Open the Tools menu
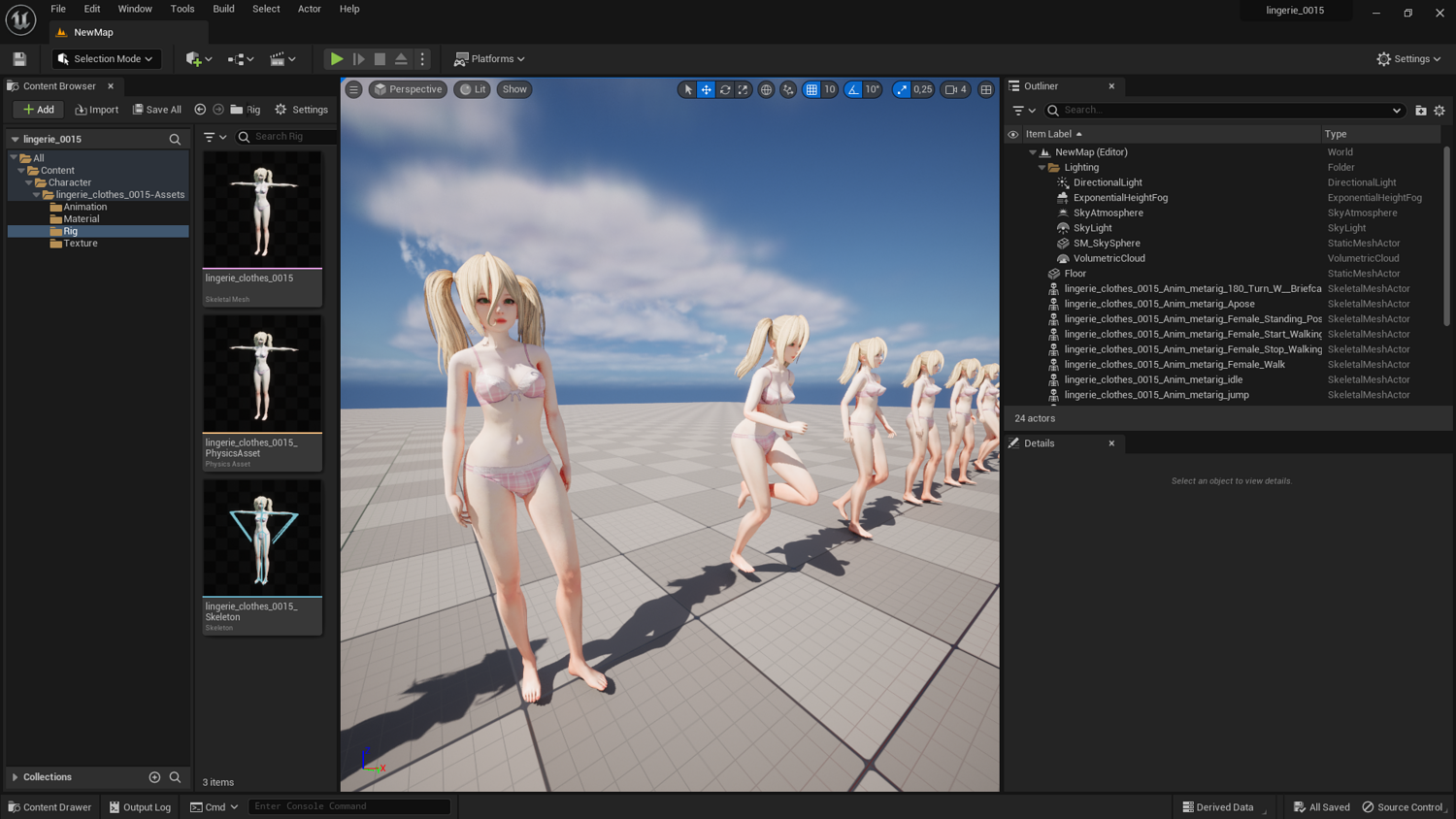The width and height of the screenshot is (1456, 819). [x=182, y=9]
